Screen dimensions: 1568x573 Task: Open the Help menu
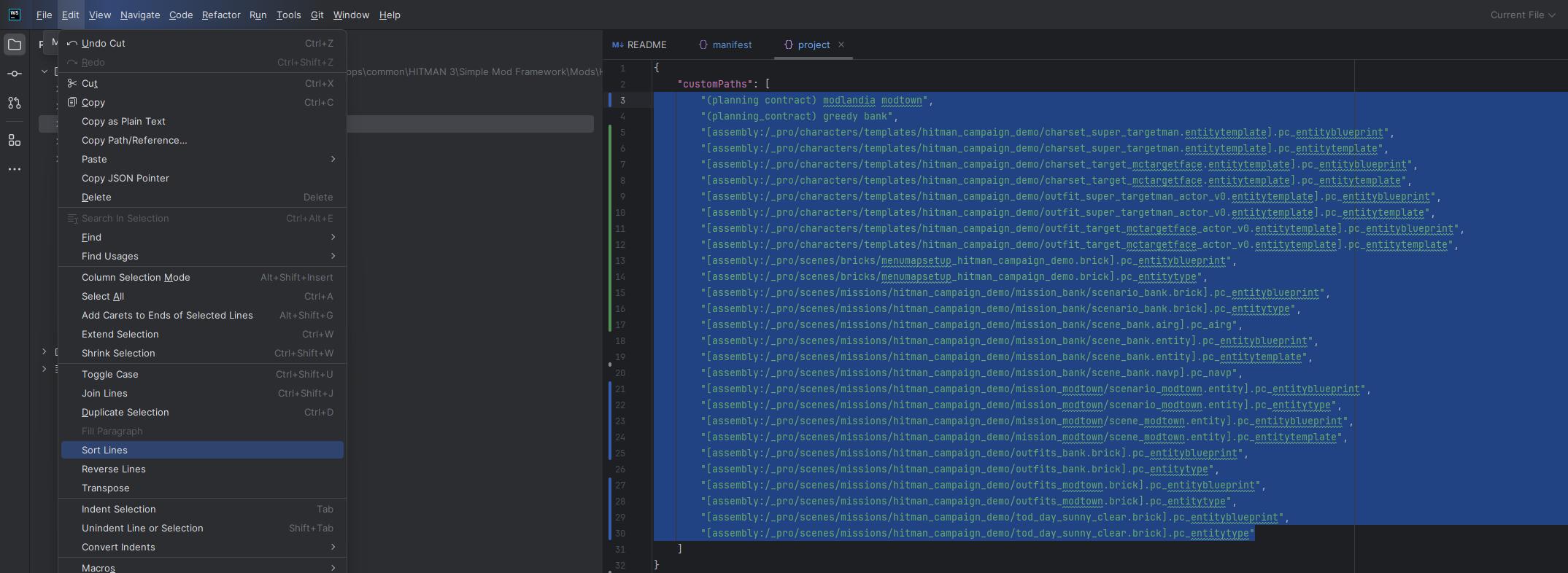coord(390,15)
